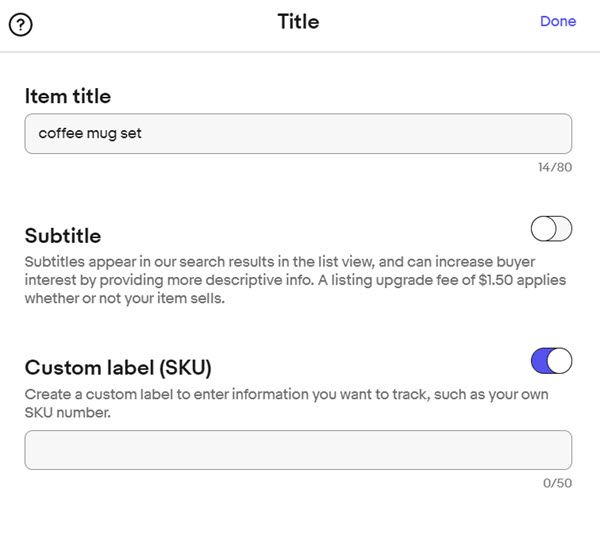Click the "SKU number." text line

[66, 412]
